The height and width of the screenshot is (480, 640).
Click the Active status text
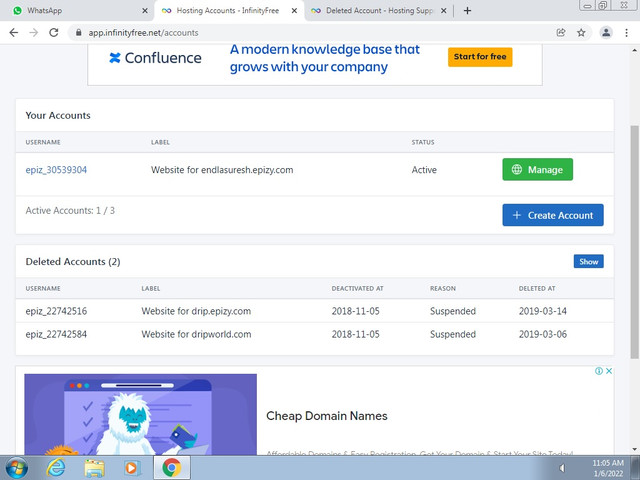(424, 170)
